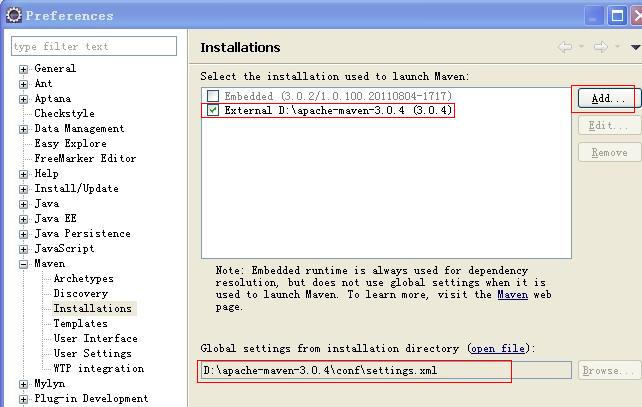Expand the Java EE node
The width and height of the screenshot is (642, 407).
tap(23, 219)
